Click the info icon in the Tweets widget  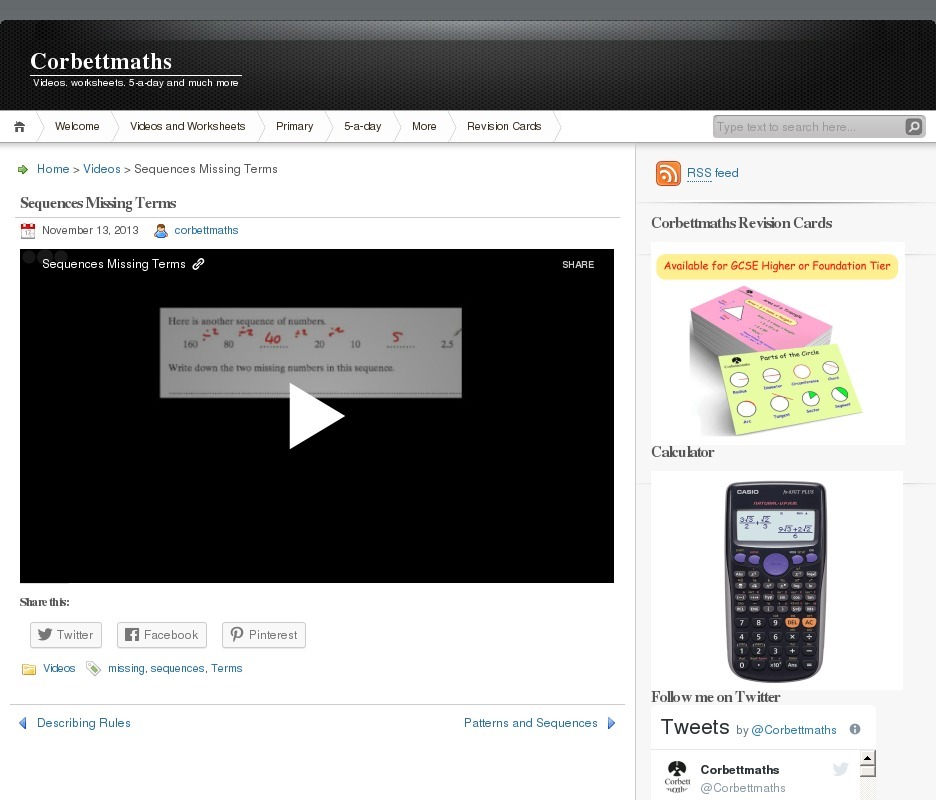(x=855, y=729)
